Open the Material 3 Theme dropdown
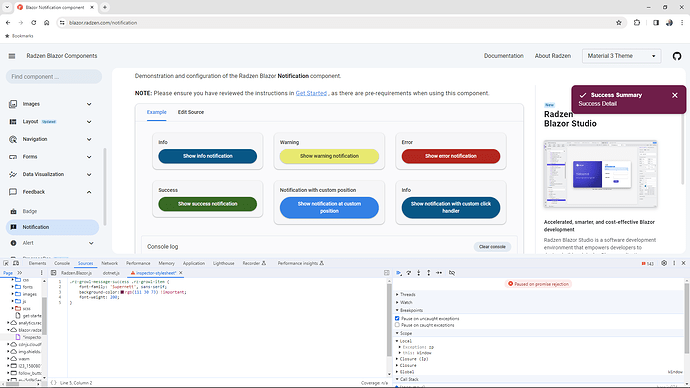The height and width of the screenshot is (388, 690). click(x=621, y=56)
